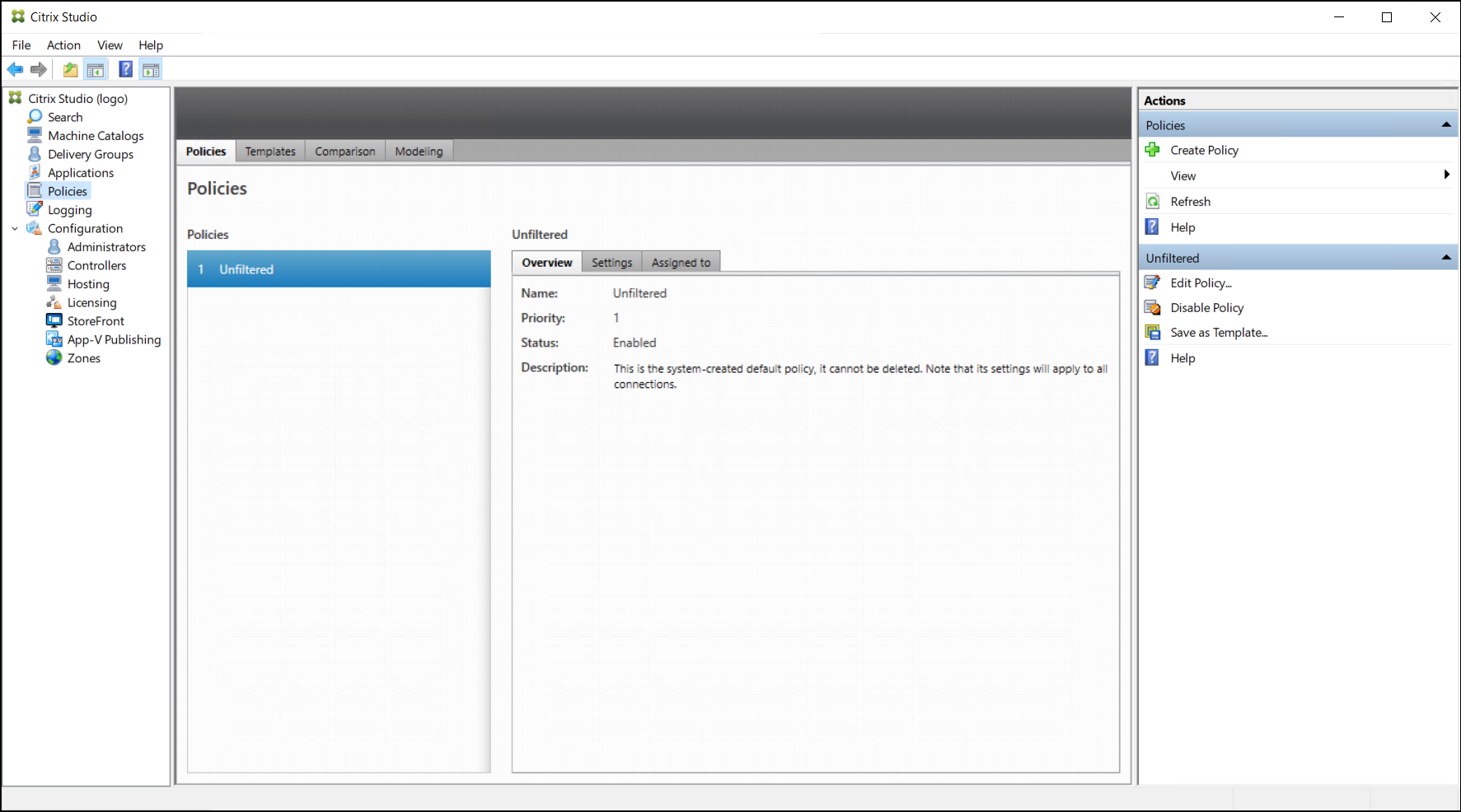Image resolution: width=1461 pixels, height=812 pixels.
Task: Switch to the Modeling tab
Action: [x=419, y=151]
